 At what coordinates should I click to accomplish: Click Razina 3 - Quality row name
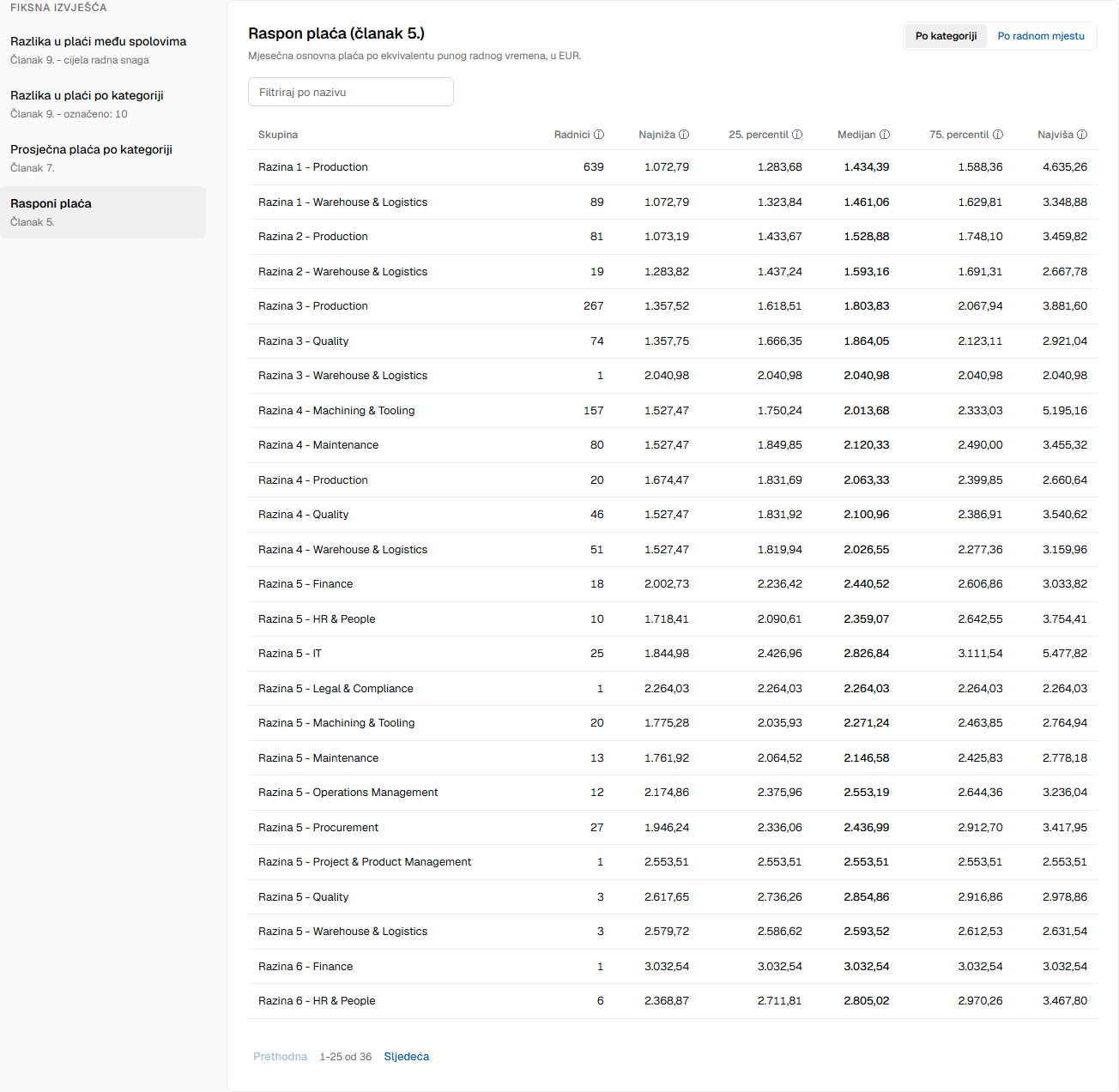coord(303,341)
